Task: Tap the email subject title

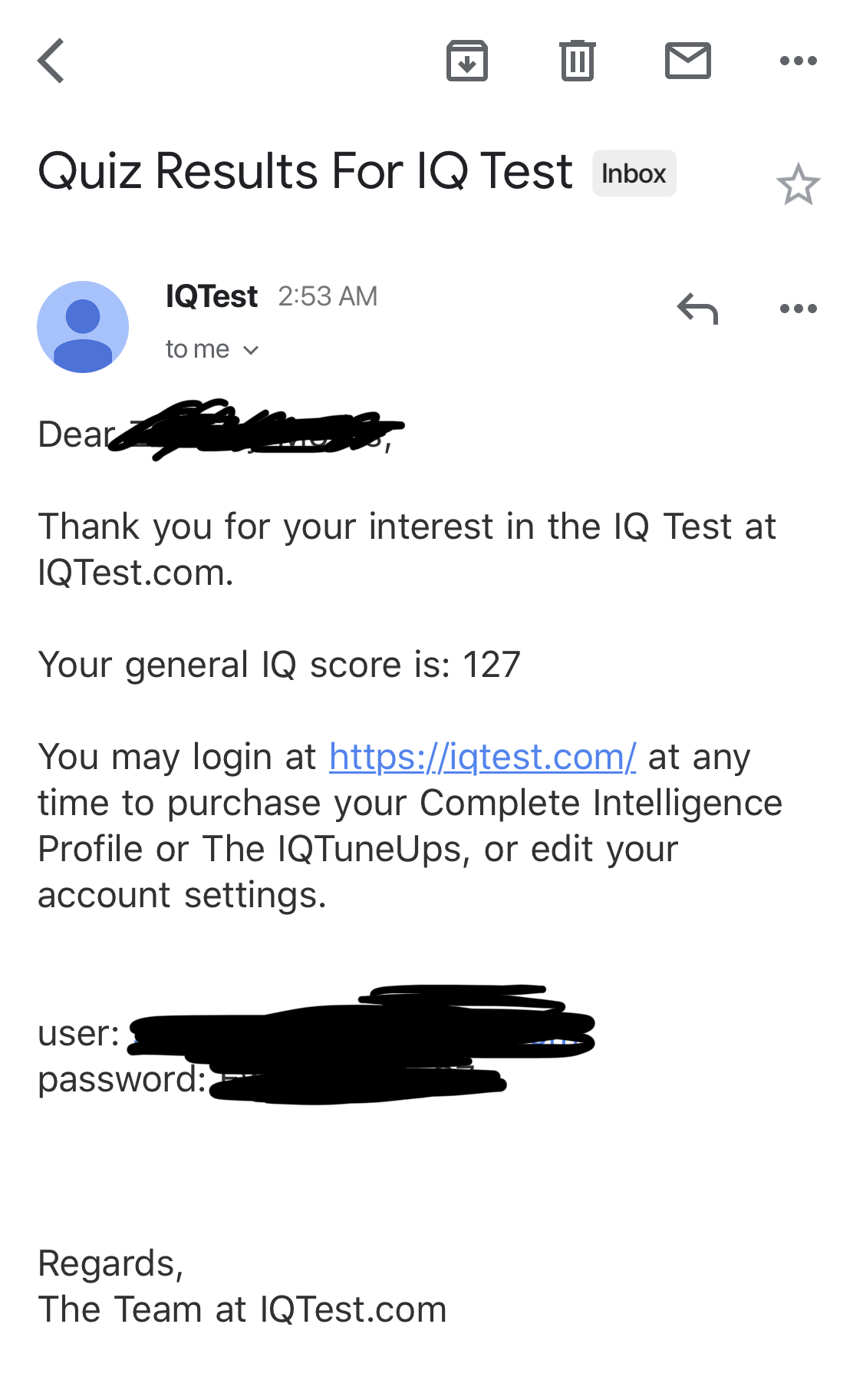Action: [x=305, y=171]
